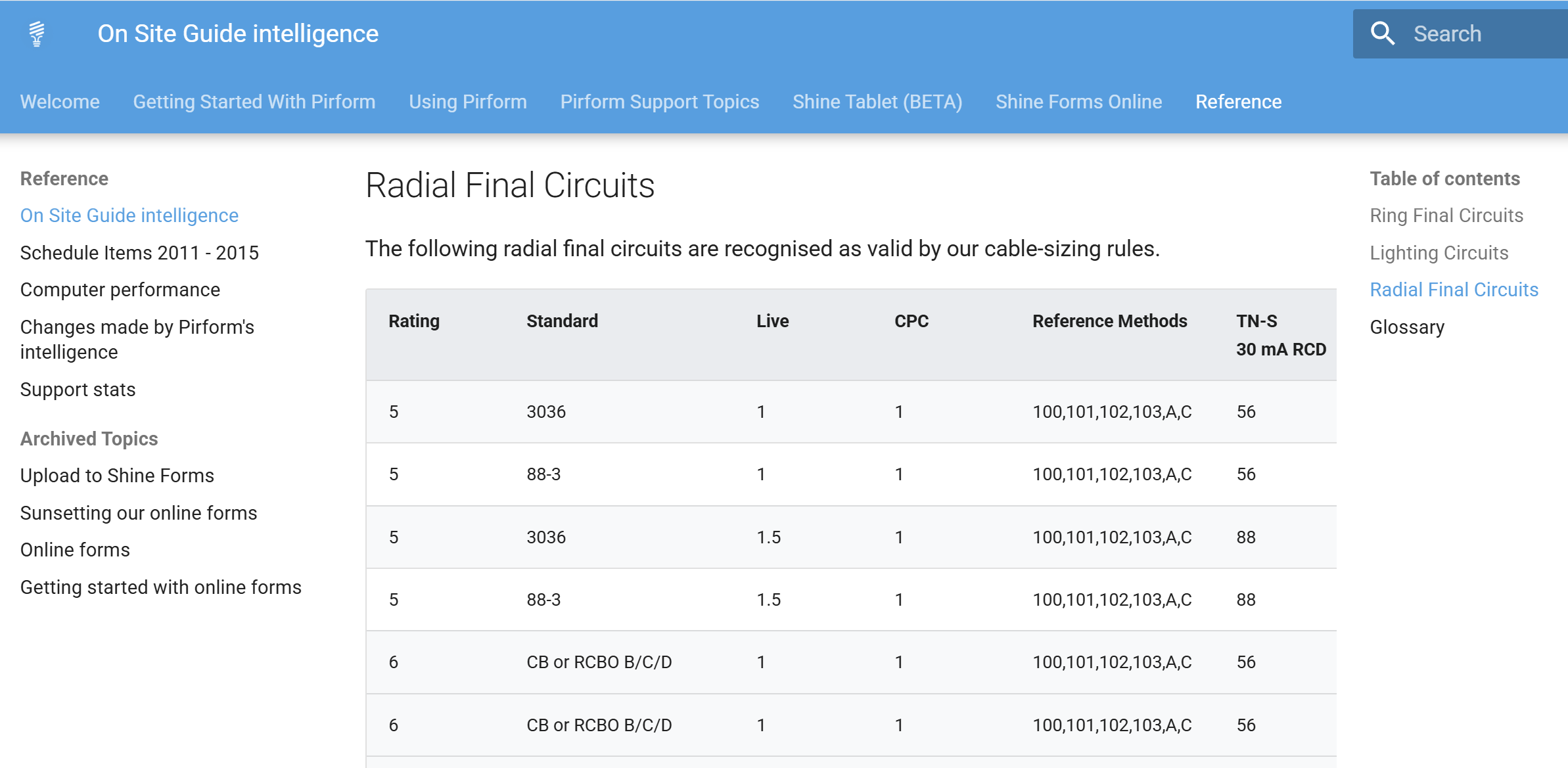Switch to Getting Started With Pirform tab

click(254, 102)
